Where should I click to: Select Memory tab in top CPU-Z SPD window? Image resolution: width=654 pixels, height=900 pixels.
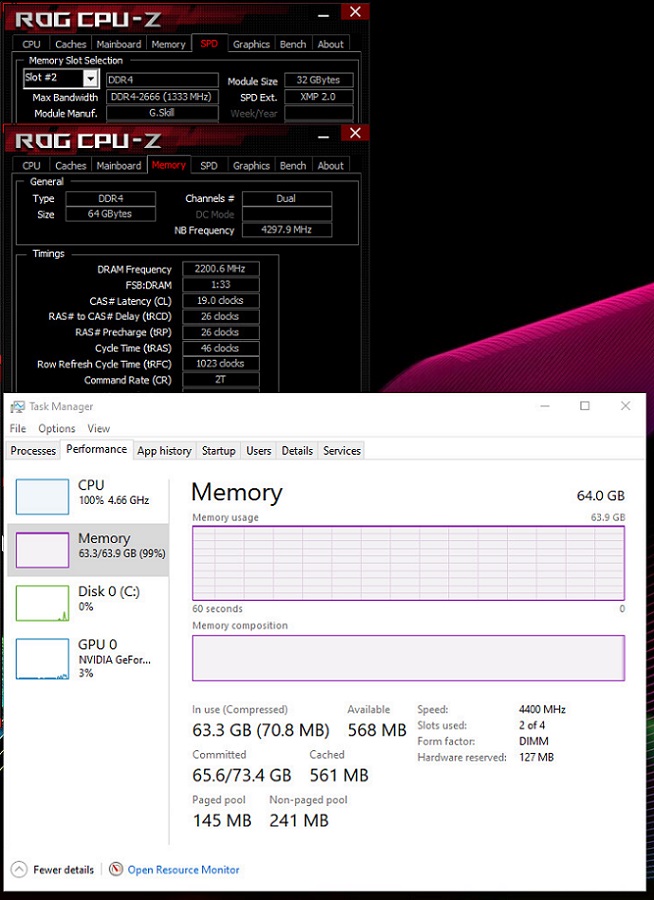pos(168,44)
